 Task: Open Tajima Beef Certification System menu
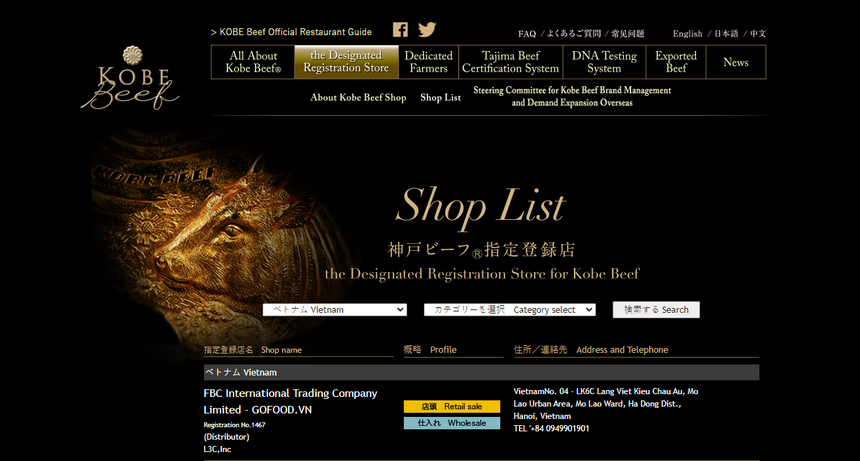click(510, 62)
